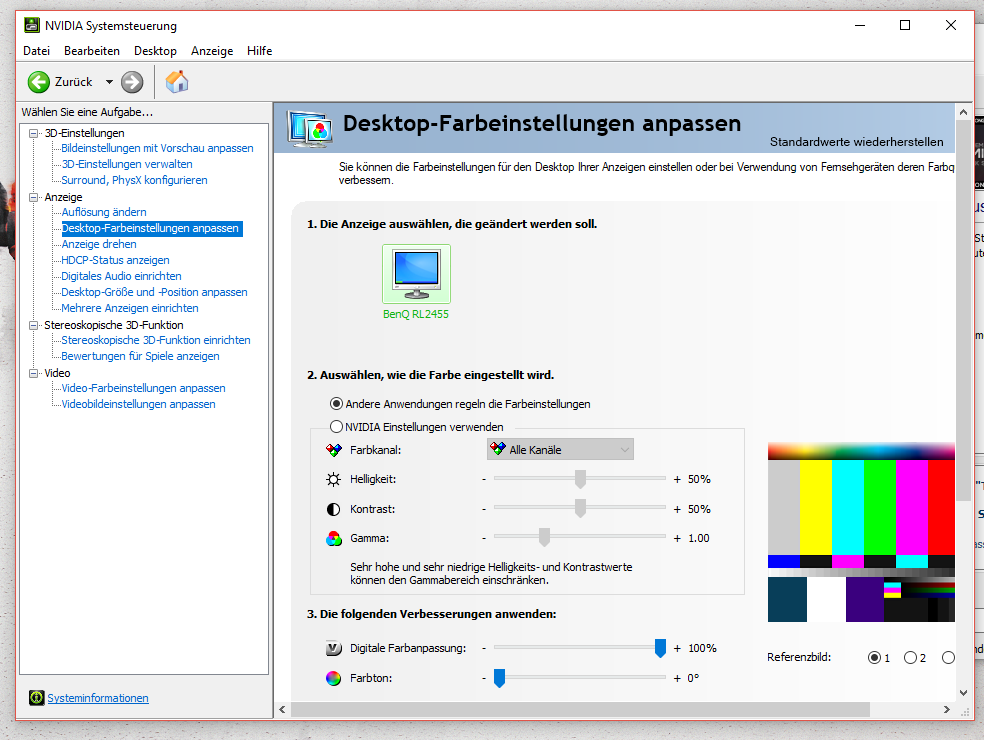Open the Bearbeiten menu
The image size is (984, 740).
92,51
